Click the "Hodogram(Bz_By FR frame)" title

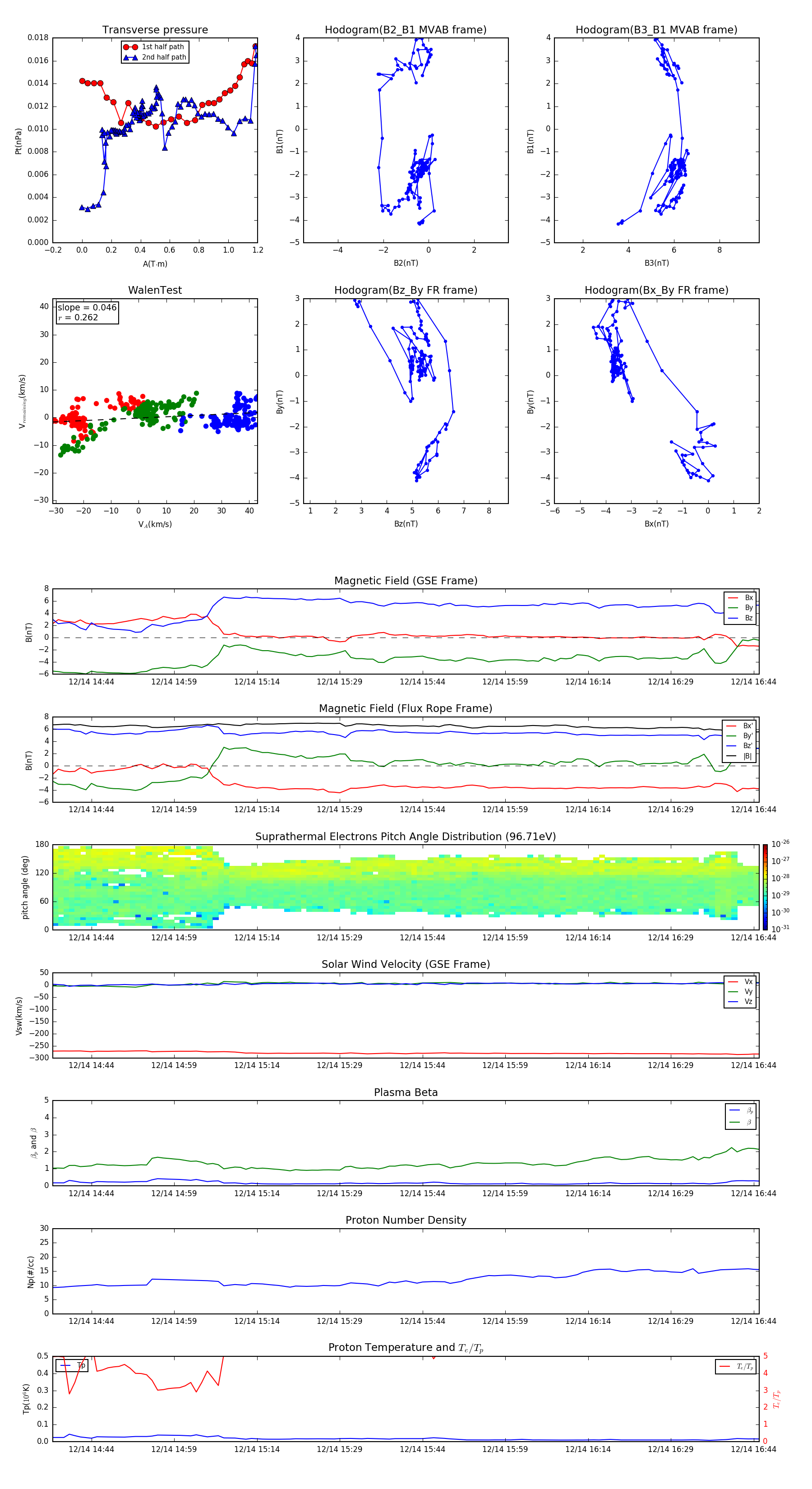click(406, 290)
